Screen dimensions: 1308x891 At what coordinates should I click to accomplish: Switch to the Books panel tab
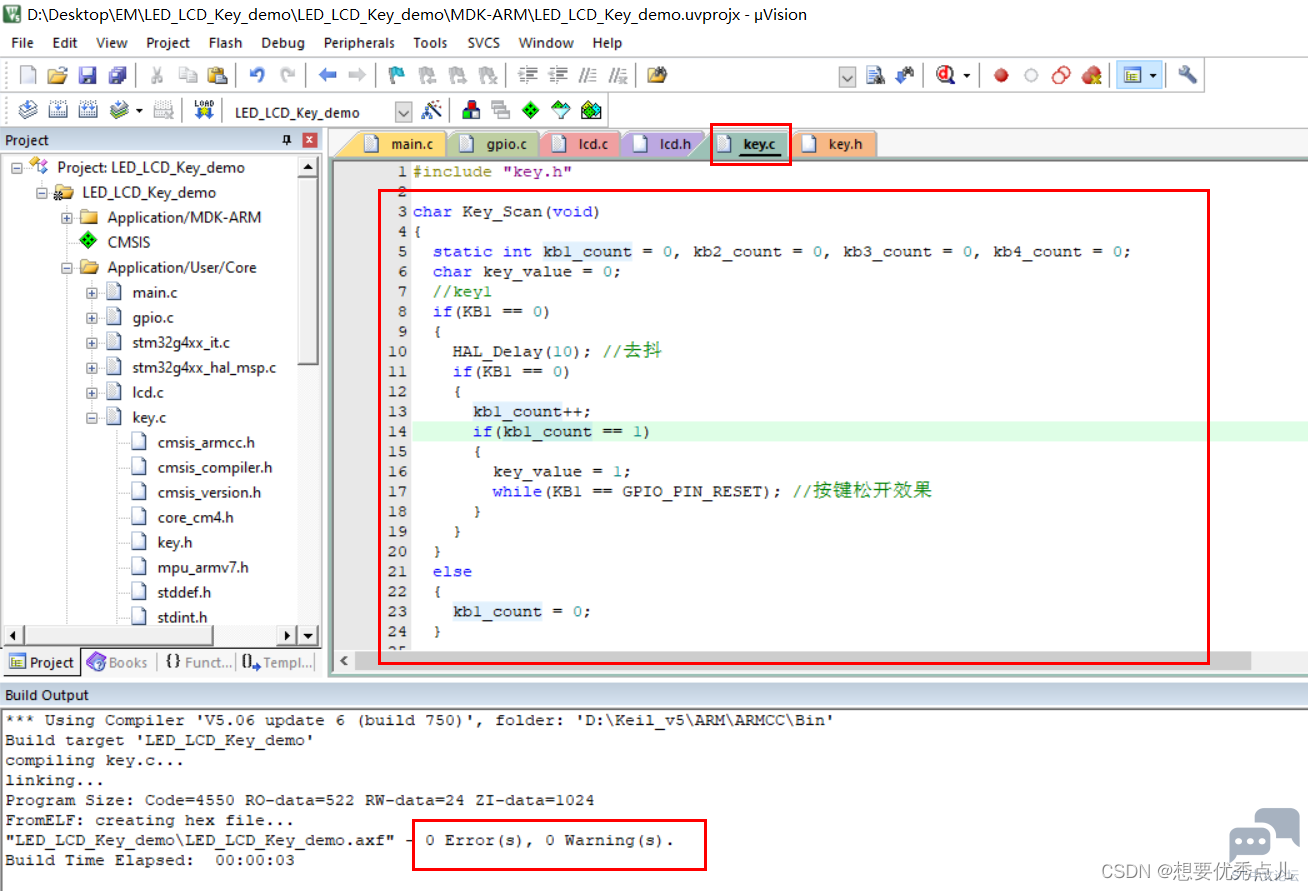(117, 662)
